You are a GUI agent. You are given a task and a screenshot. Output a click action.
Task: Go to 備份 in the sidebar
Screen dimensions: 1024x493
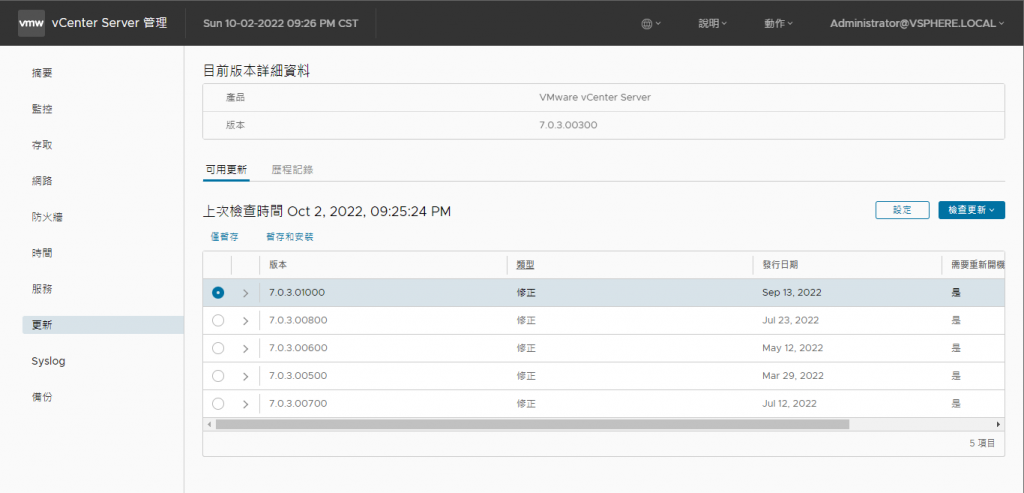point(42,397)
